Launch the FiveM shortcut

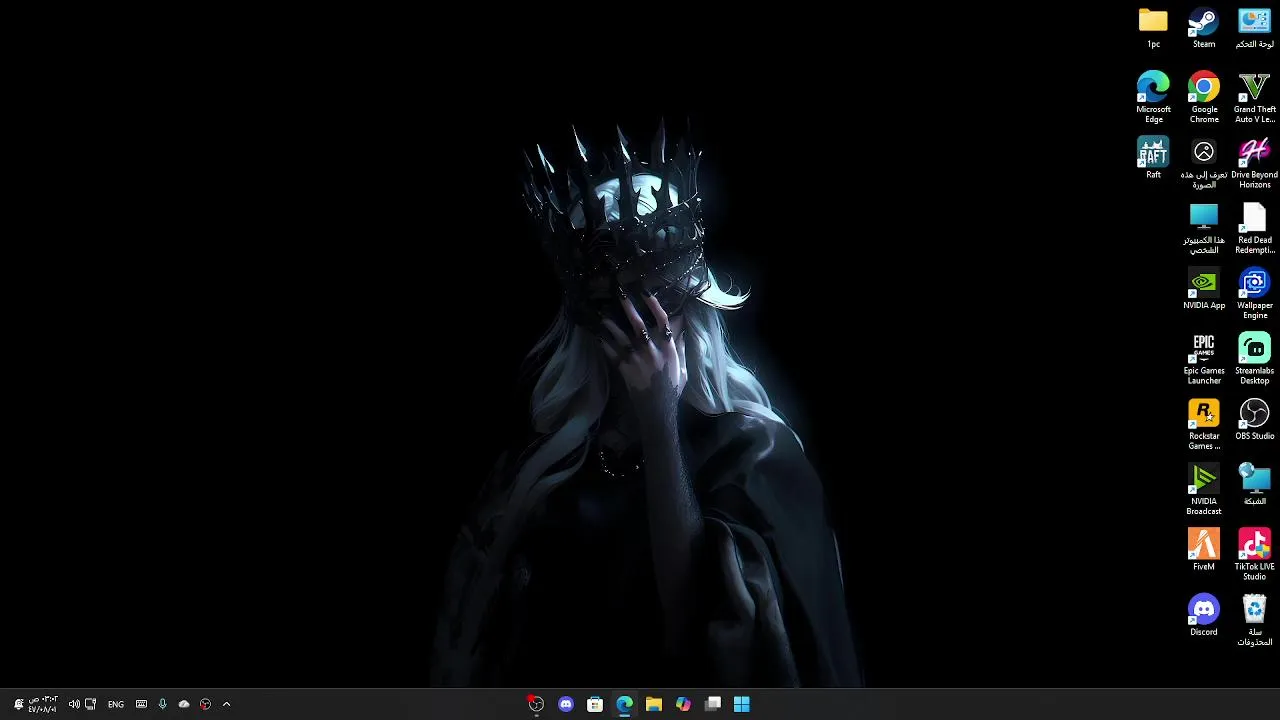[x=1204, y=550]
